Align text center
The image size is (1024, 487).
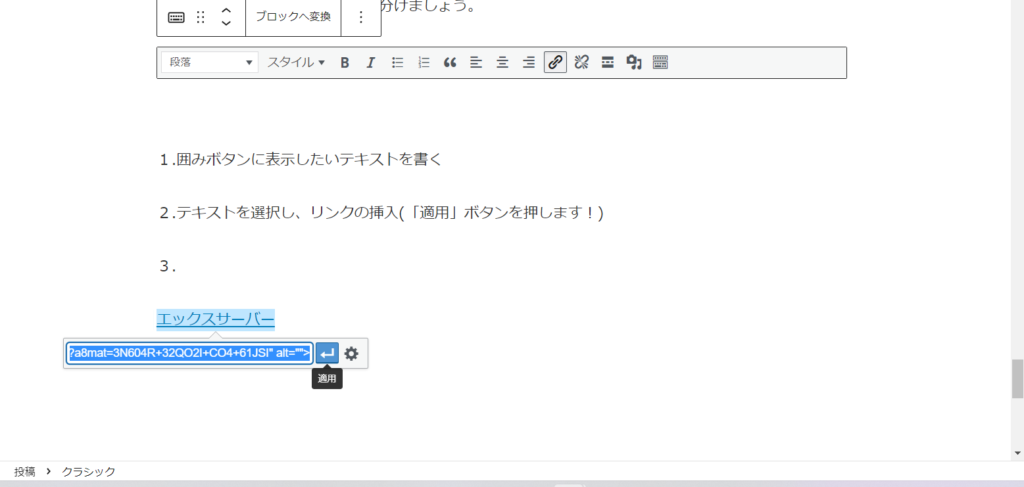pyautogui.click(x=502, y=63)
